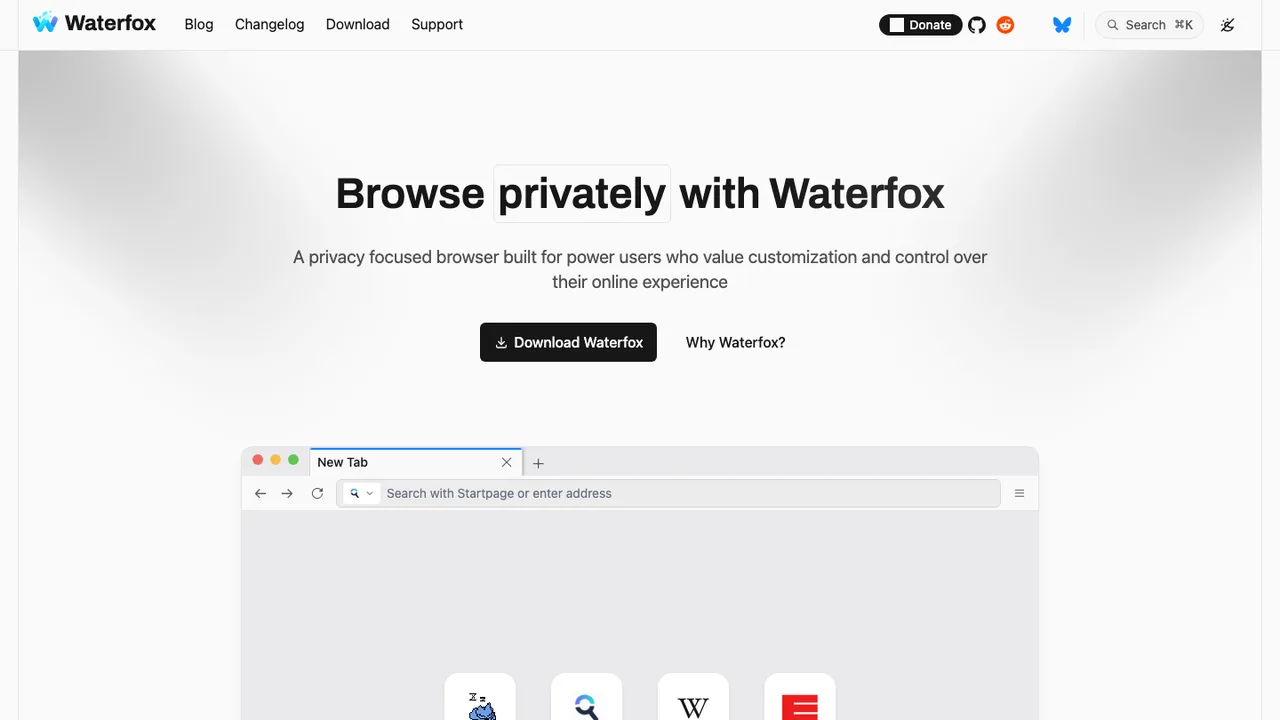Click the highlighted word "privately" in the headline

point(582,193)
